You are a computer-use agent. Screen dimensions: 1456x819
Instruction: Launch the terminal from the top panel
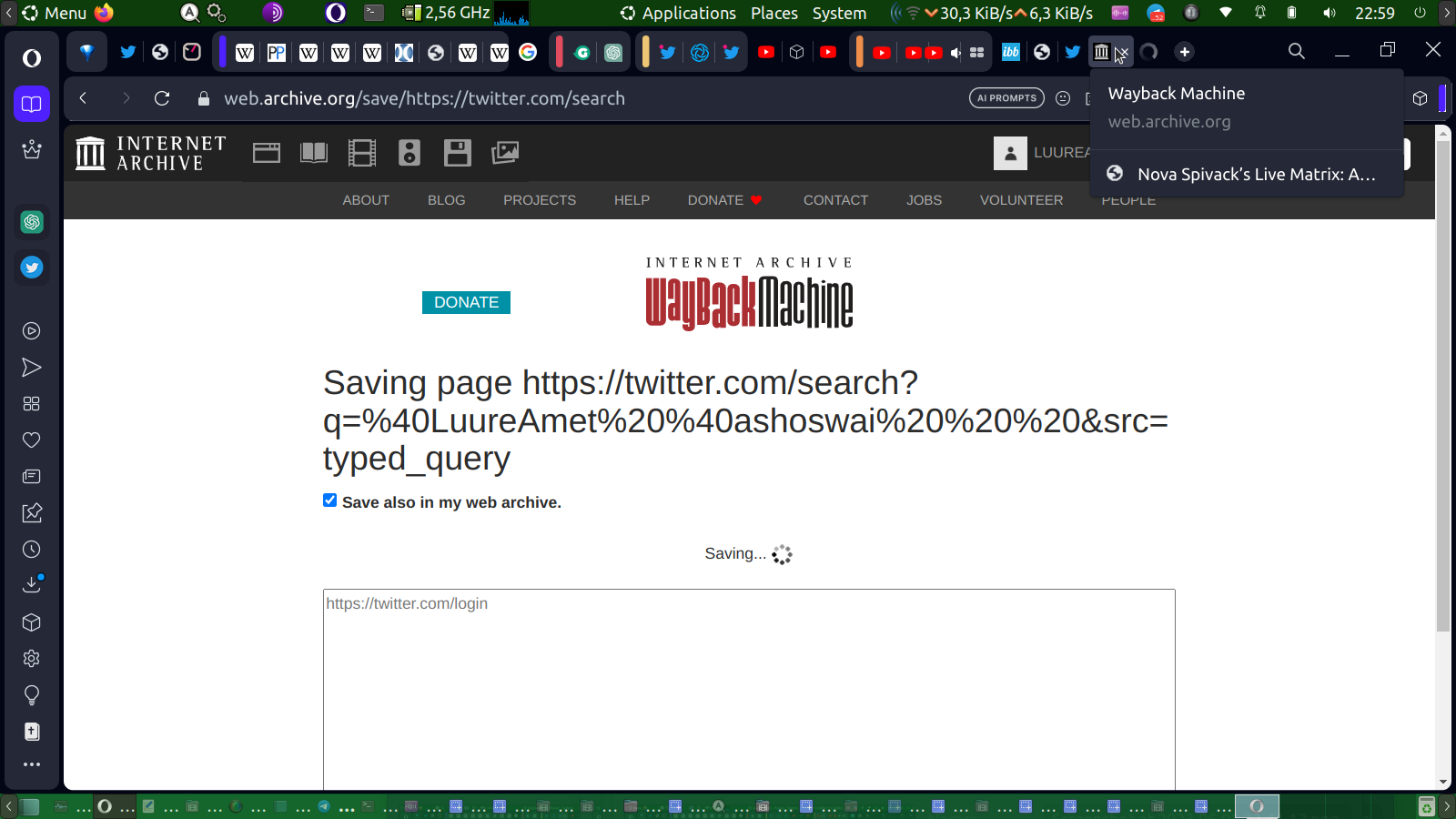pyautogui.click(x=374, y=13)
